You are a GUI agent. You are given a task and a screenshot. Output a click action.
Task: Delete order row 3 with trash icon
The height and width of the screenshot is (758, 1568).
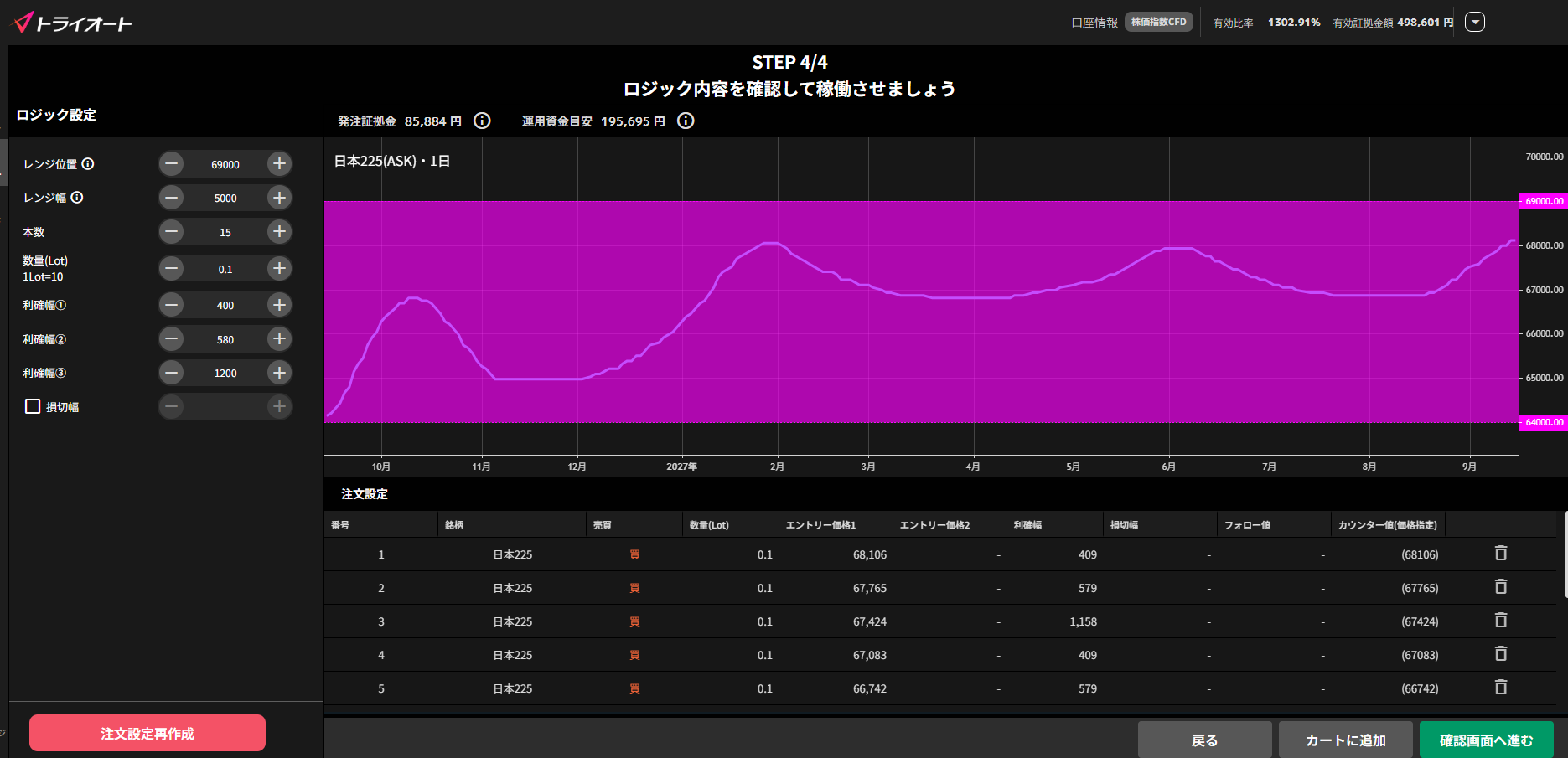(1501, 621)
